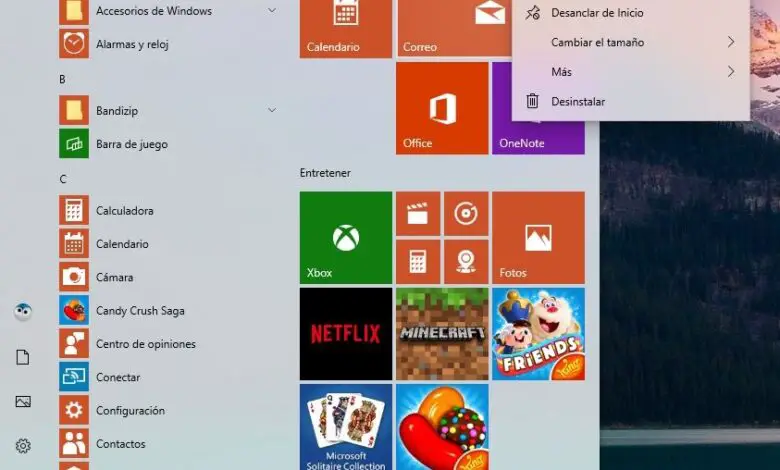Launch the Minecraft tile
The width and height of the screenshot is (780, 470).
click(442, 334)
